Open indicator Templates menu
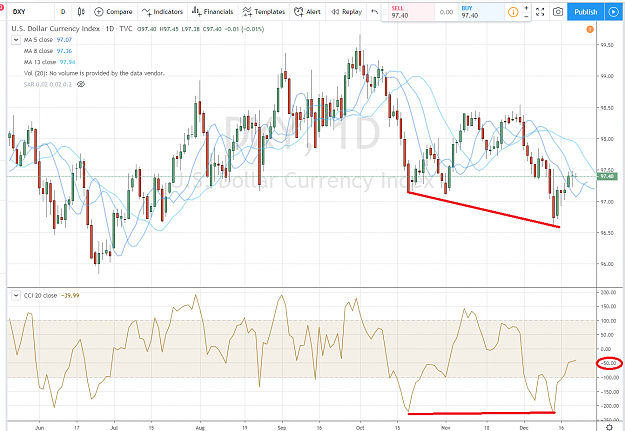Image resolution: width=625 pixels, height=431 pixels. [x=264, y=12]
